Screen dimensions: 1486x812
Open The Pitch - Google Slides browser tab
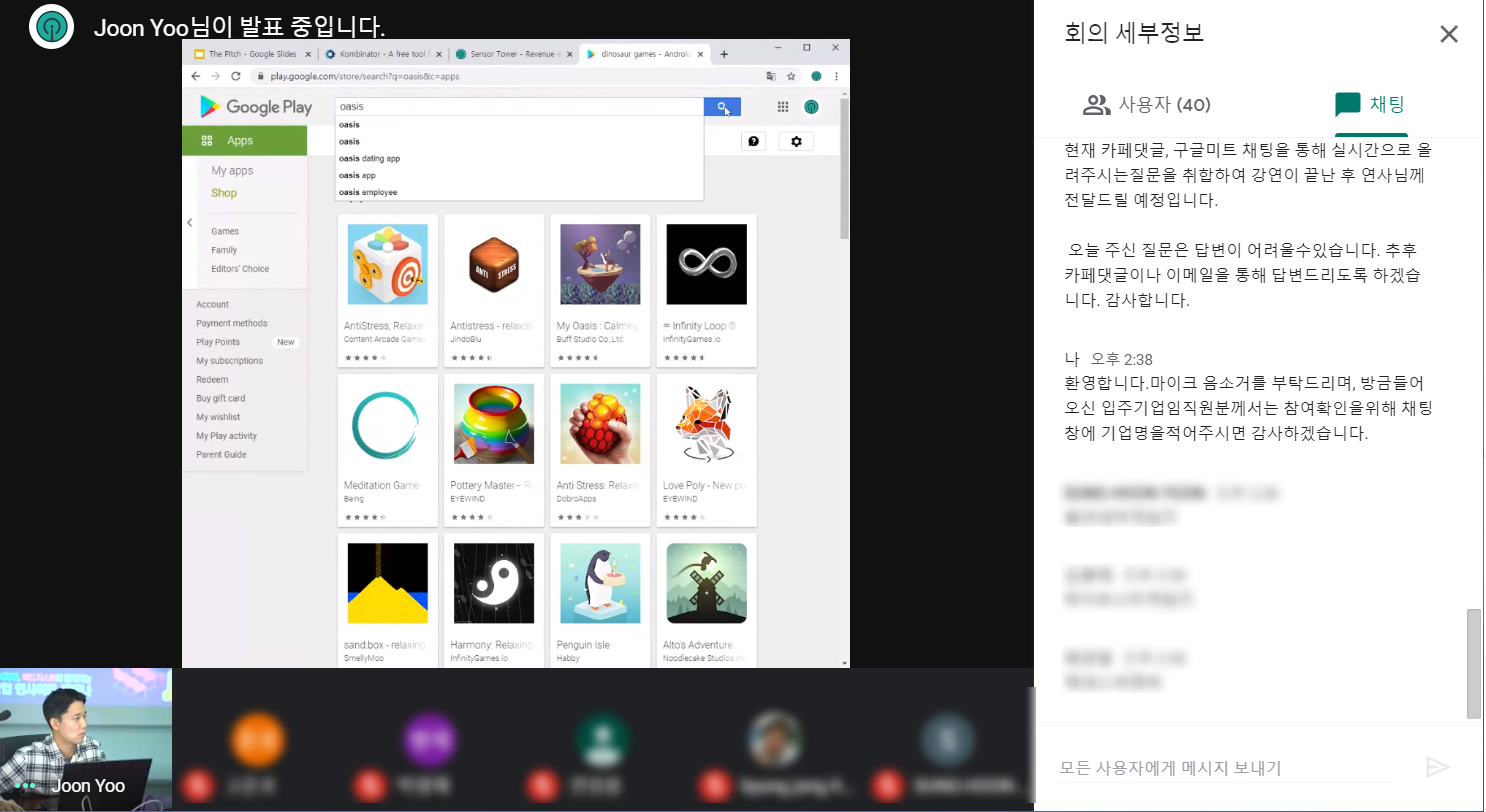pos(252,54)
